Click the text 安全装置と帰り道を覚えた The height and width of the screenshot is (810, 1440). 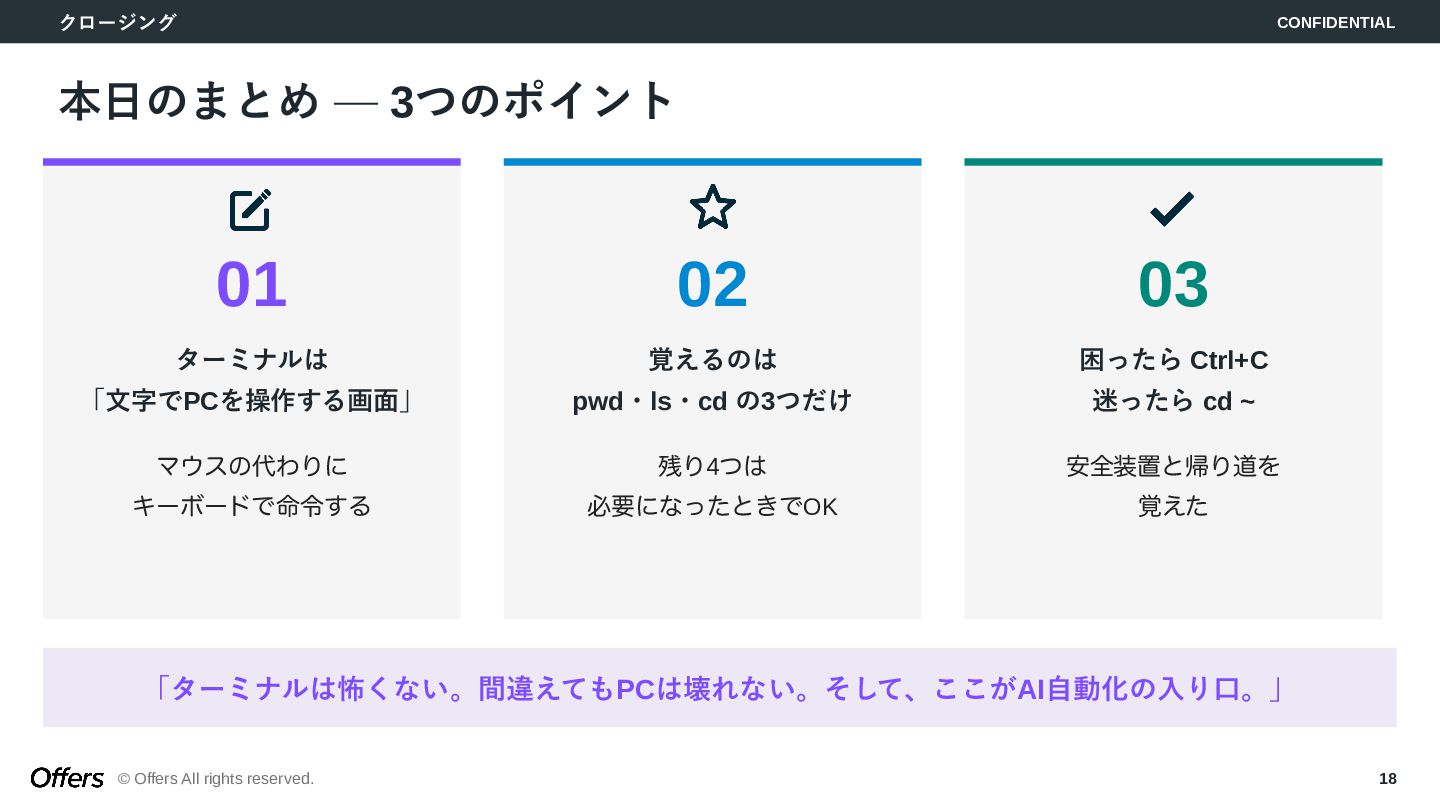click(1174, 486)
